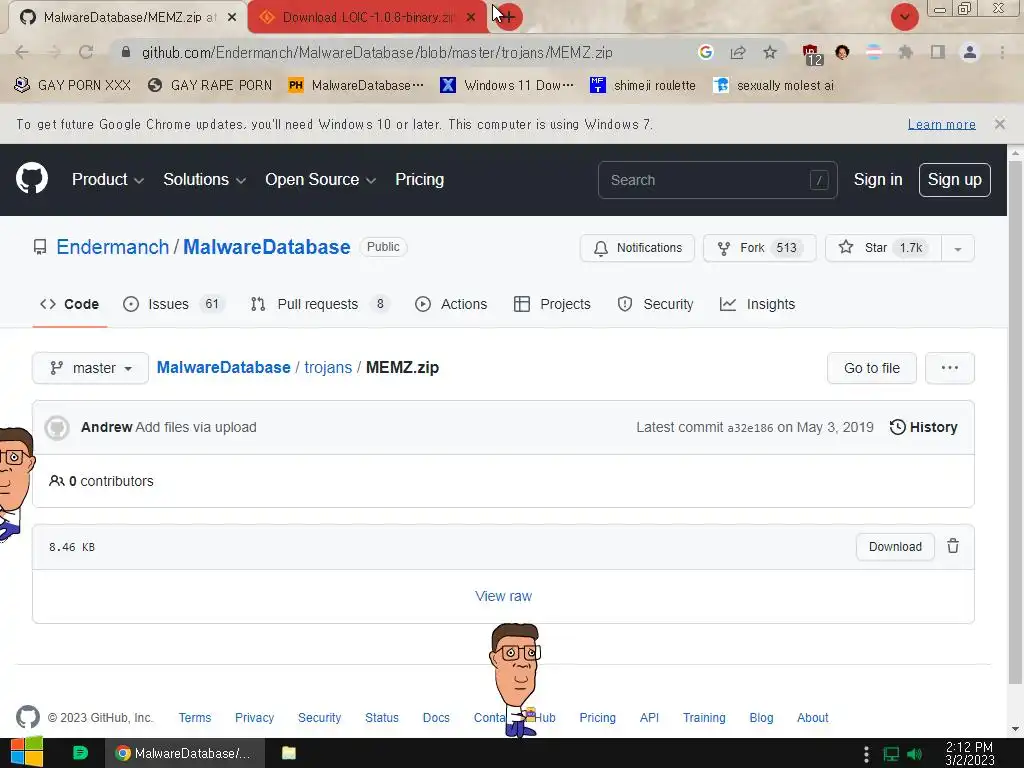Click the Pricing link in the header
Viewport: 1024px width, 768px height.
[x=419, y=180]
